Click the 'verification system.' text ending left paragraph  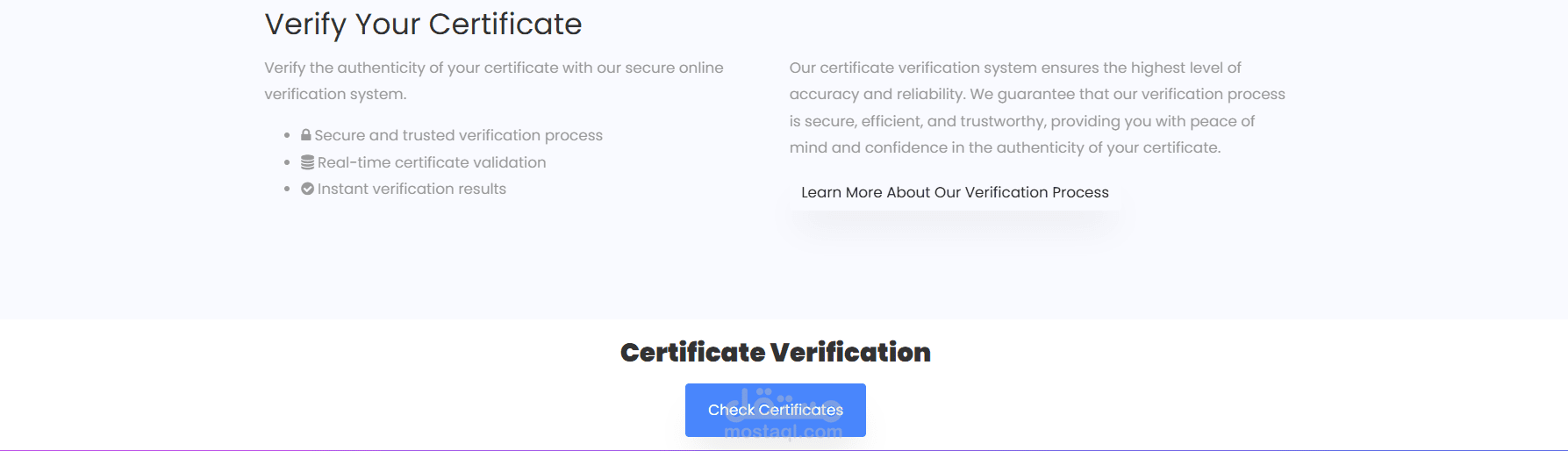335,94
